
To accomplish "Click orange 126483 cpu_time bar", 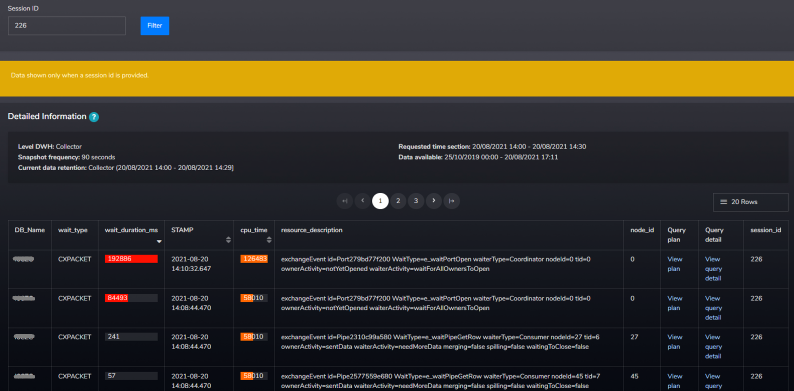I will (x=254, y=259).
